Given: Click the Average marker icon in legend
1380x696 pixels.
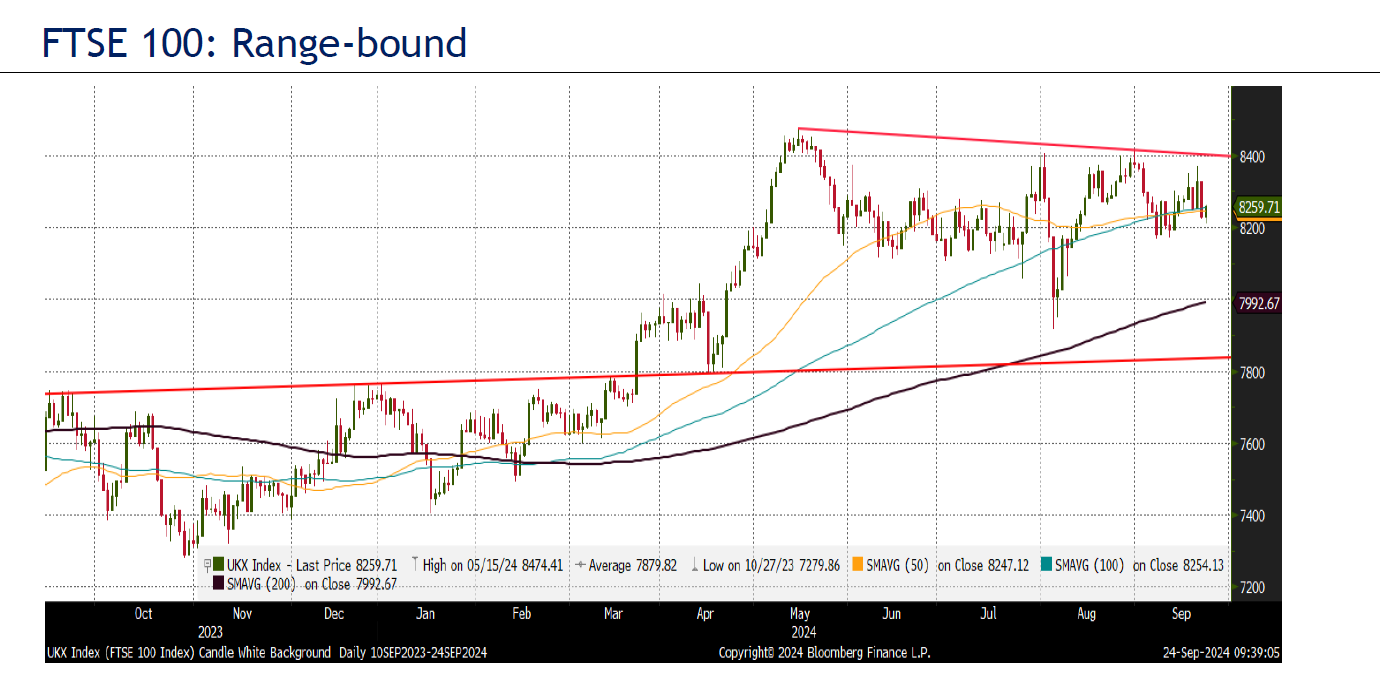Looking at the screenshot, I should (x=580, y=565).
